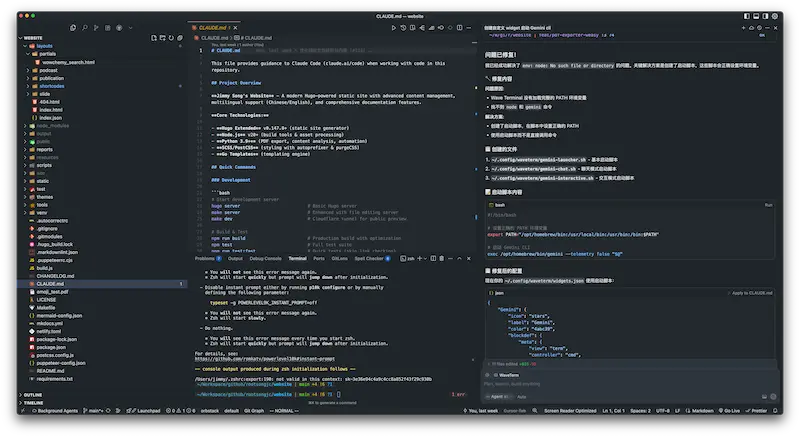
Task: Open Launchpad from status bar
Action: [x=145, y=410]
